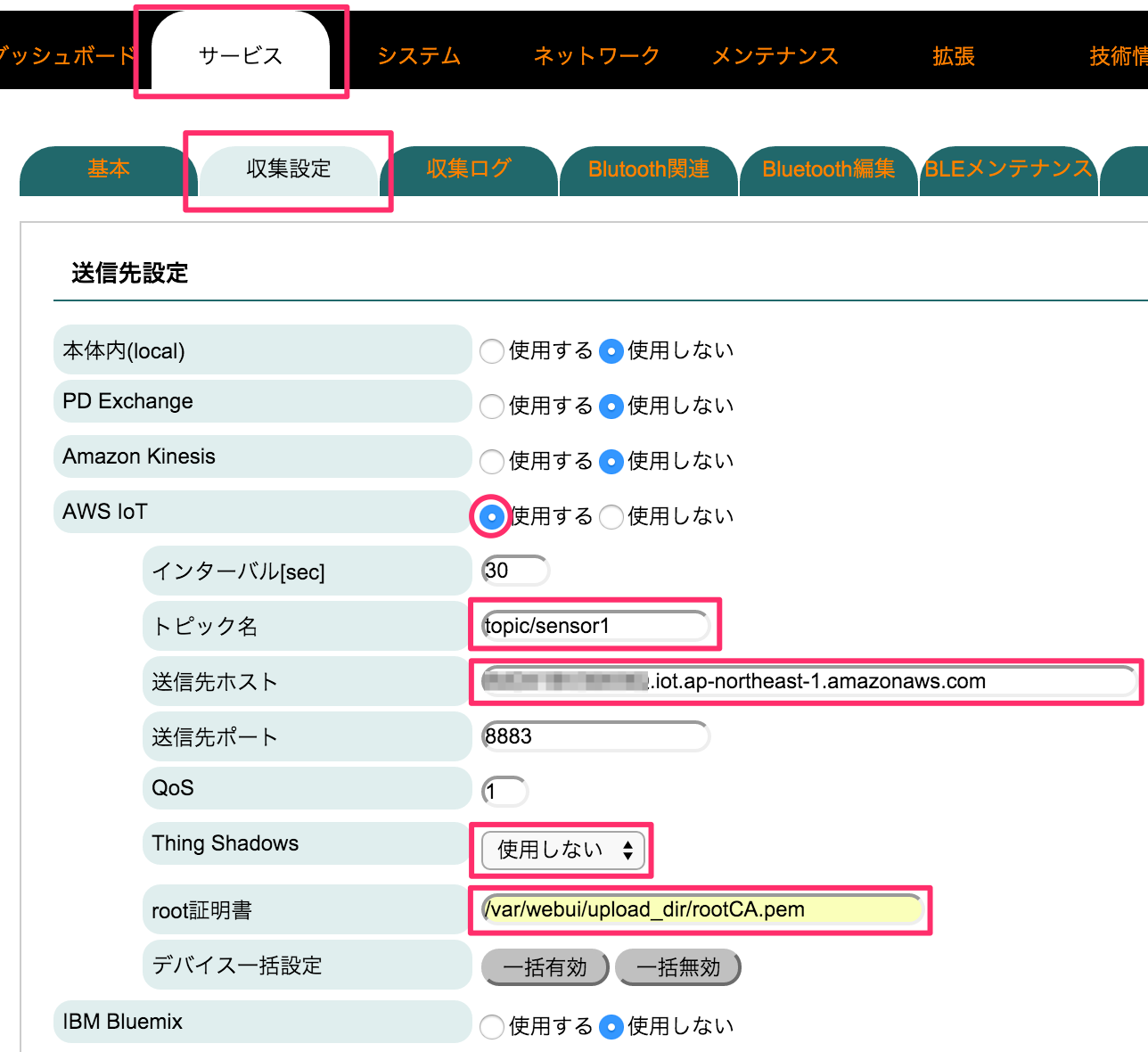Open the ネットワーク menu

tap(595, 55)
